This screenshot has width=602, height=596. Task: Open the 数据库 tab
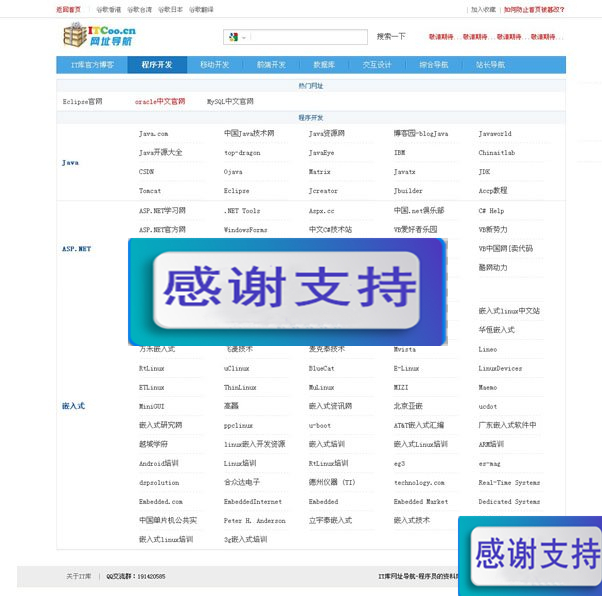(x=324, y=65)
